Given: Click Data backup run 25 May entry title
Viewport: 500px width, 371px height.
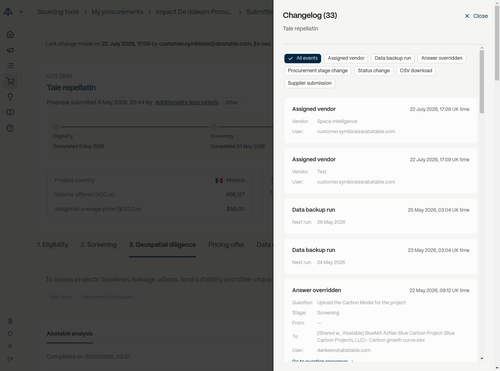Looking at the screenshot, I should [313, 210].
